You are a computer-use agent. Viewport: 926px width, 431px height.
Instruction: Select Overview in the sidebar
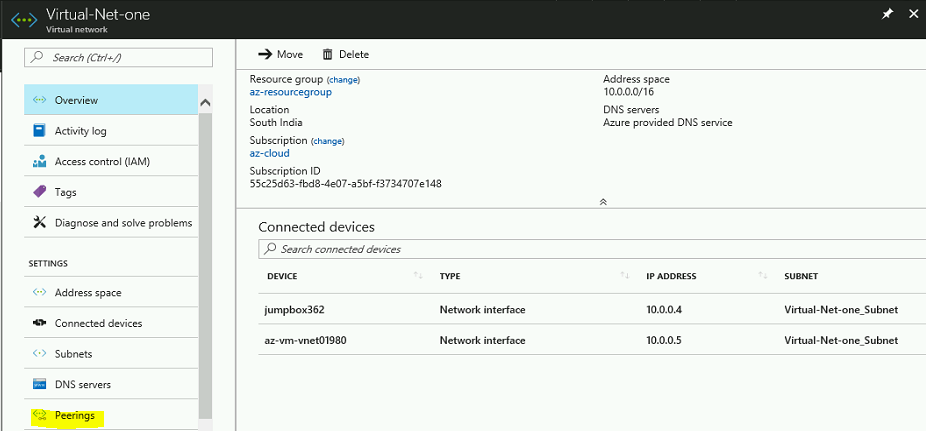pyautogui.click(x=111, y=100)
